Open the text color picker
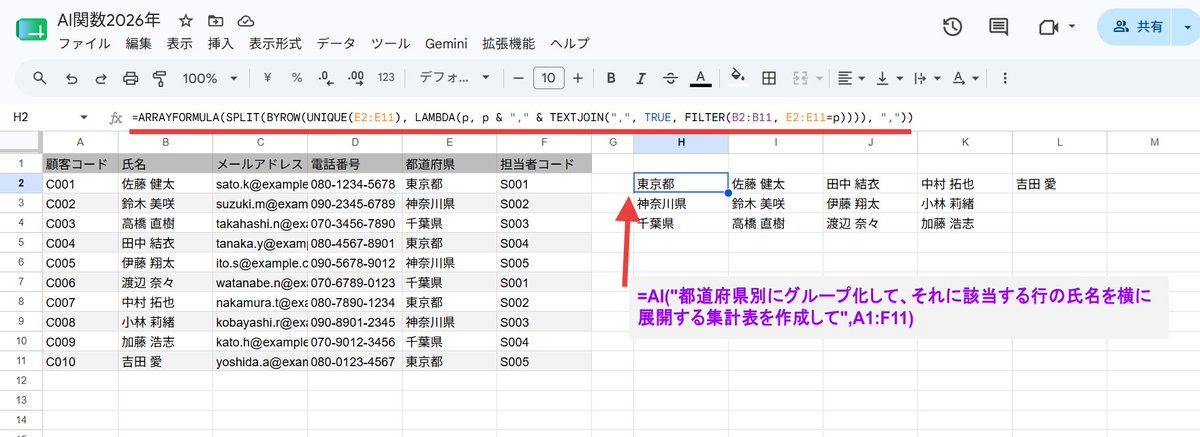 pyautogui.click(x=700, y=78)
